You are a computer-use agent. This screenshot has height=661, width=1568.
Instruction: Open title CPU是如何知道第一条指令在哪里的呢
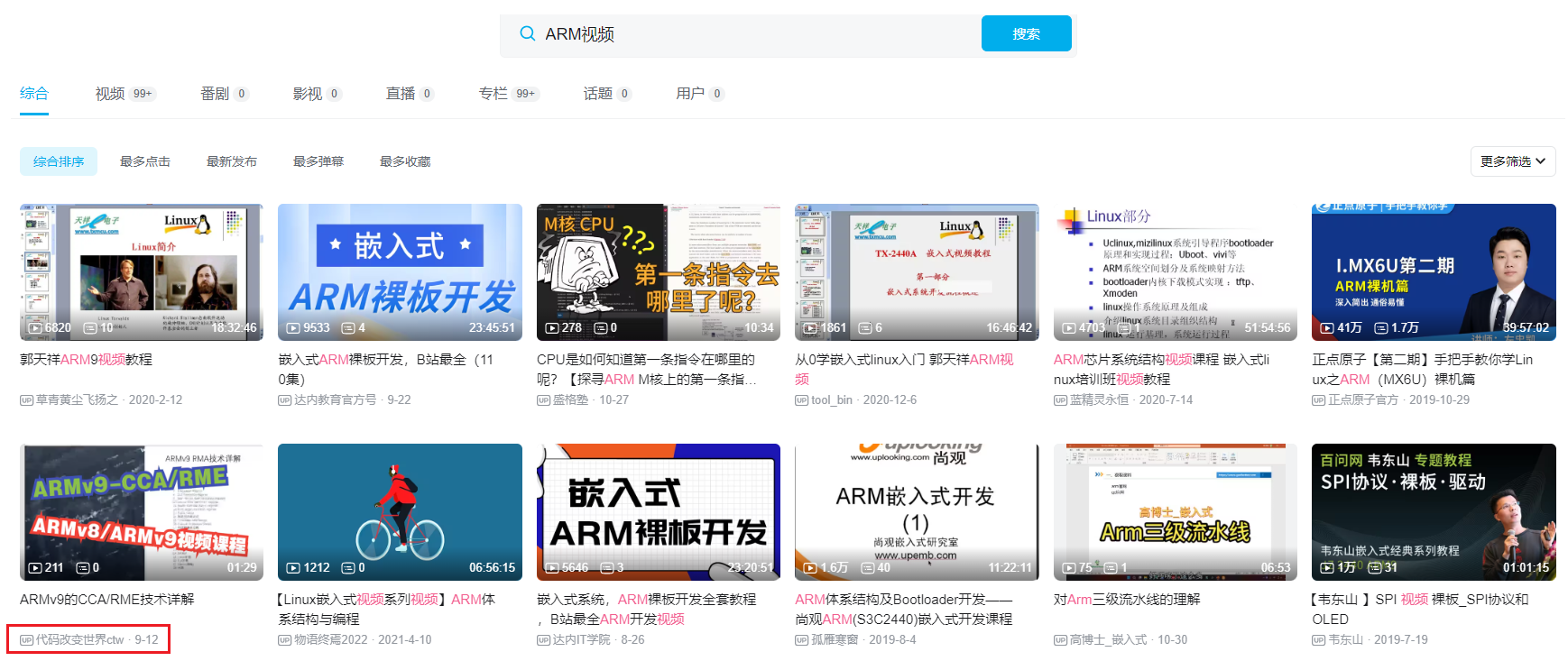[646, 369]
